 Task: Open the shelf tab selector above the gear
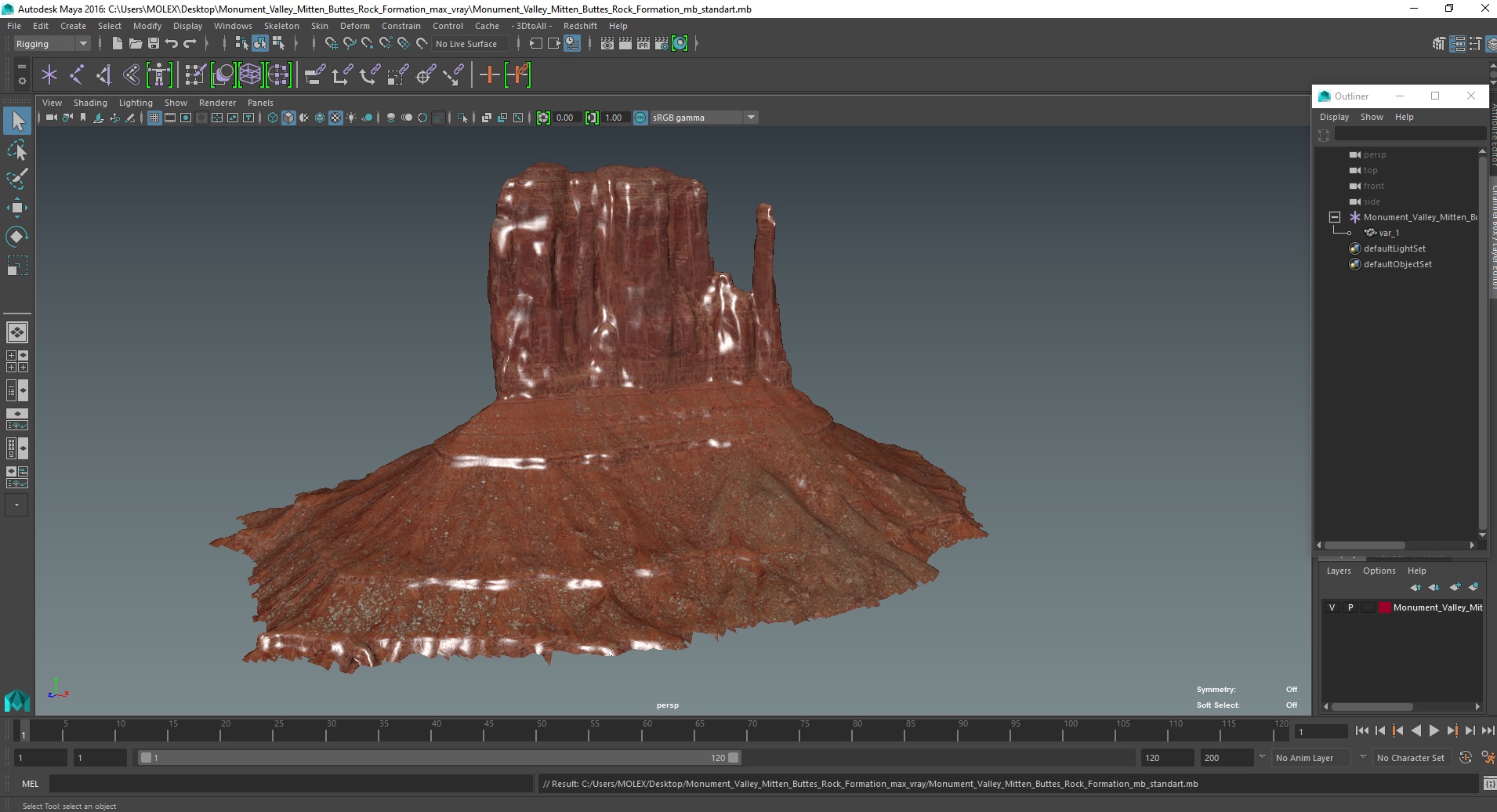coord(21,67)
